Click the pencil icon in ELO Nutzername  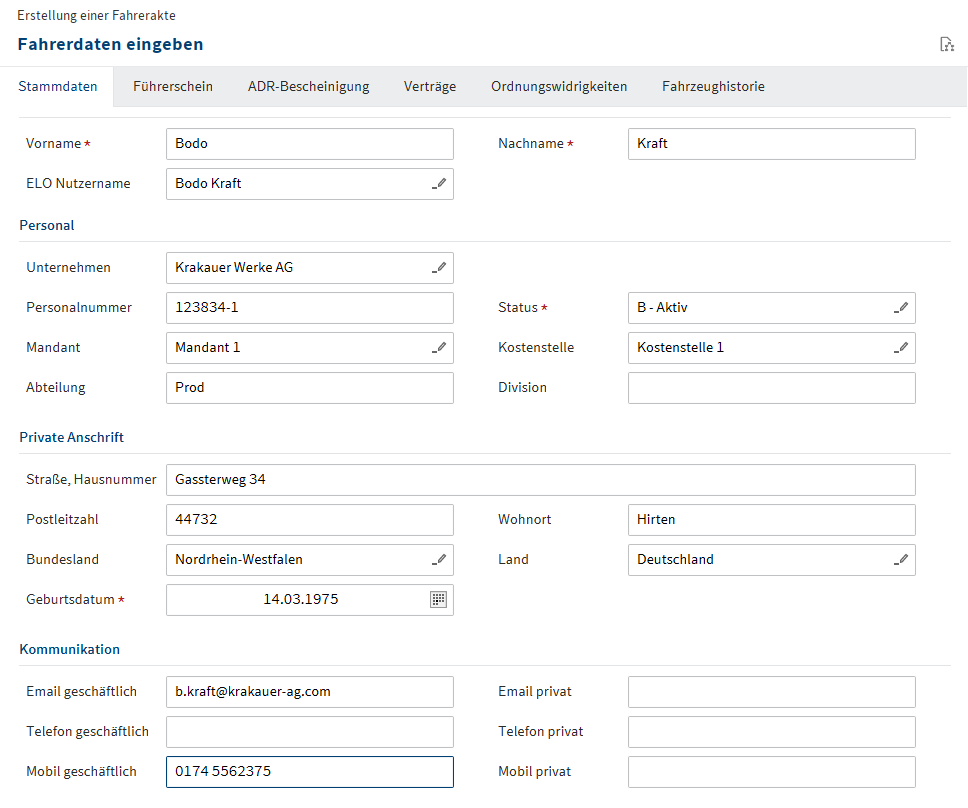point(438,184)
